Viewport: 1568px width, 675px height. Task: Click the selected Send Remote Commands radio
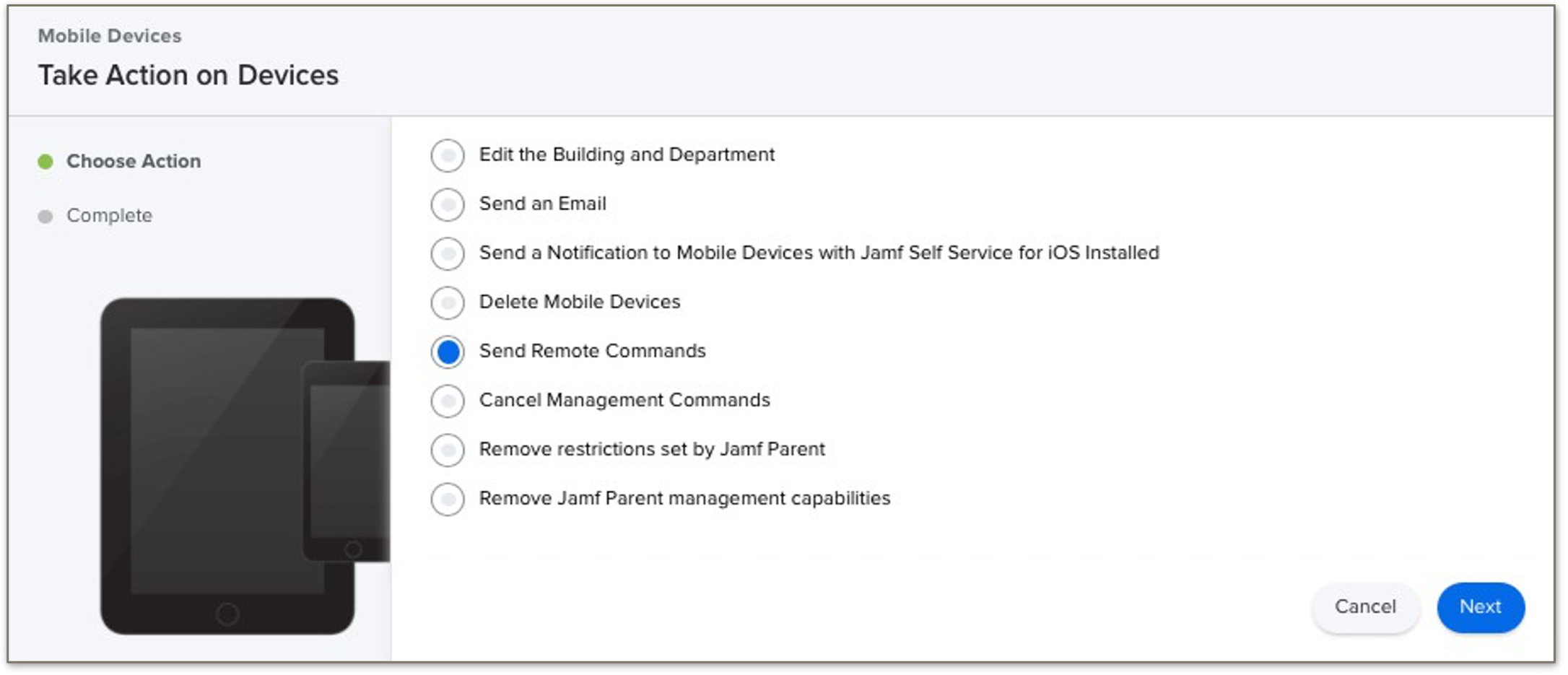point(448,352)
